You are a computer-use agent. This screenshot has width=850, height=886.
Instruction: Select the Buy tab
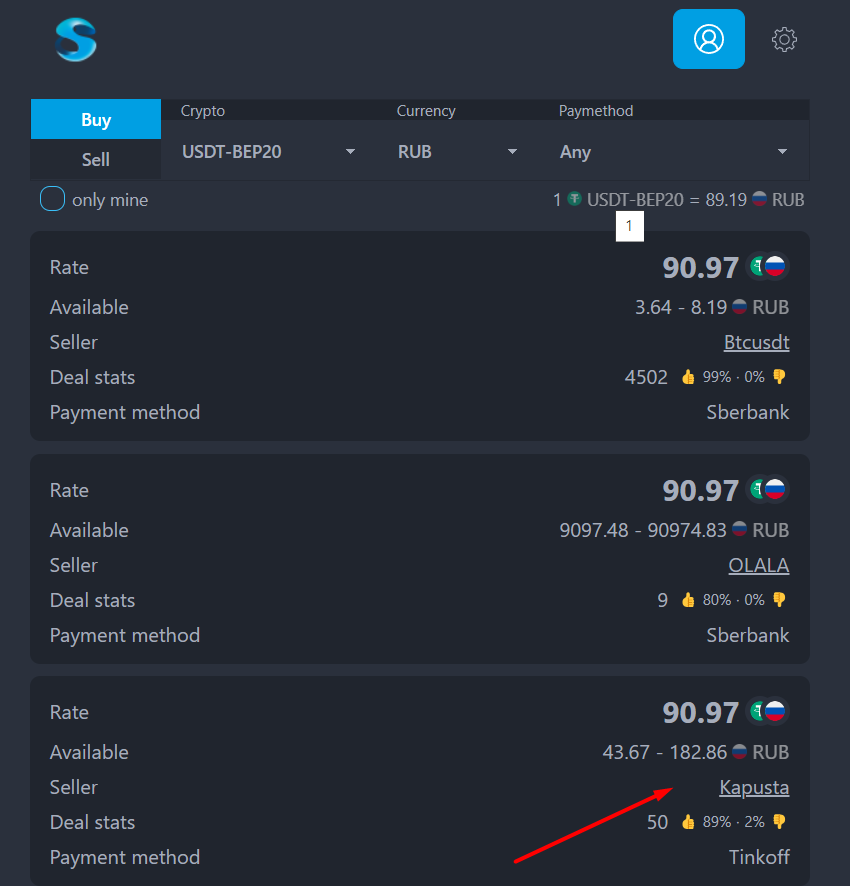96,119
